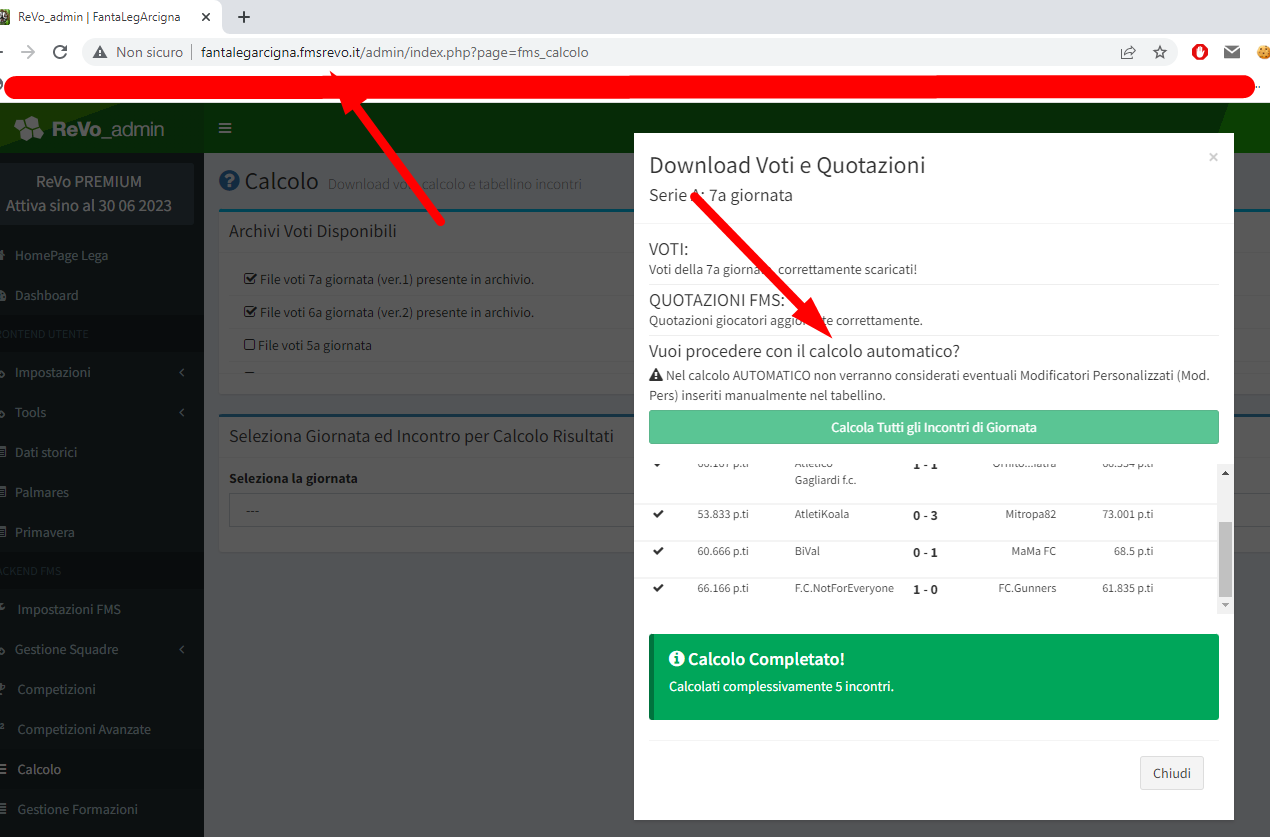
Task: Open the Seleziona la giornata dropdown
Action: click(430, 510)
